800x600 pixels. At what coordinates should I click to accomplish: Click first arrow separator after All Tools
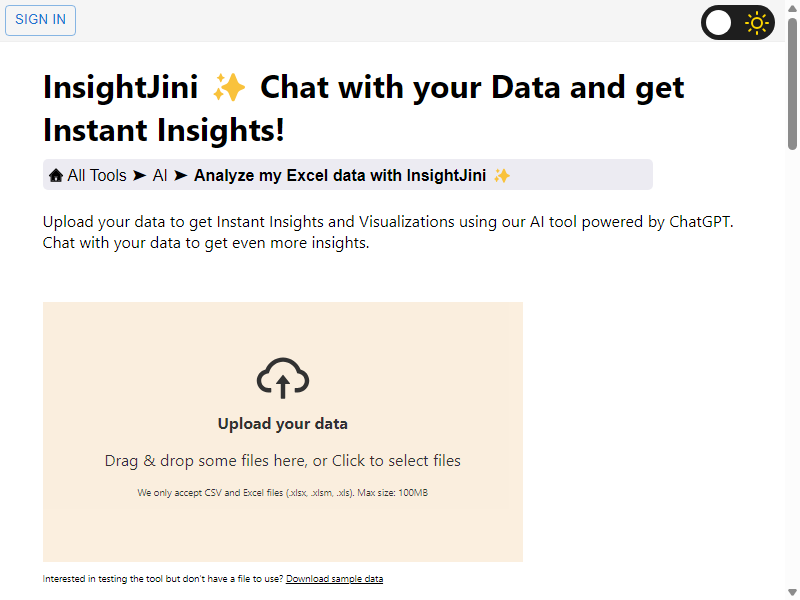click(139, 176)
